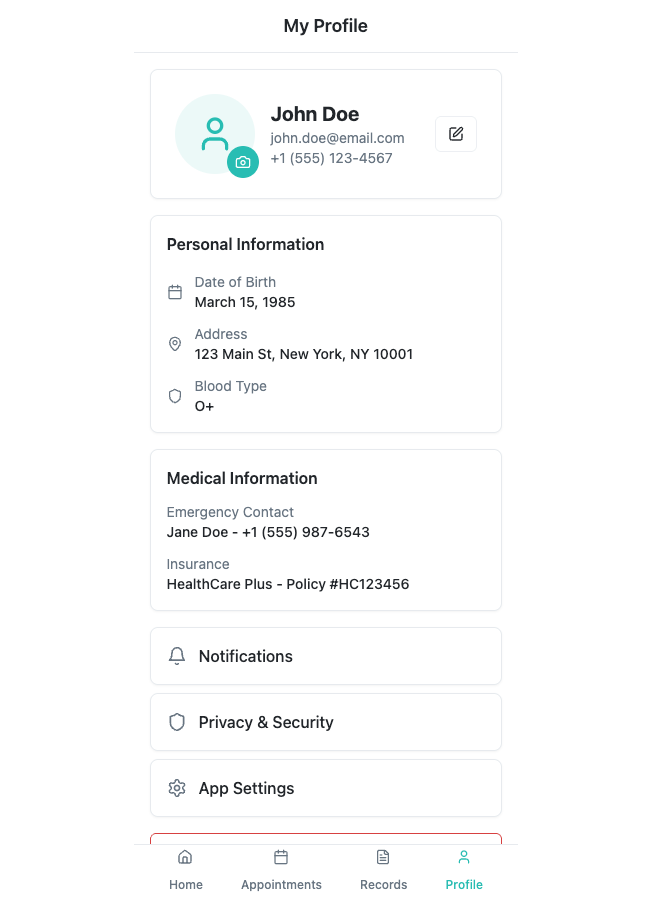
Task: Open the App Settings row
Action: pyautogui.click(x=326, y=788)
